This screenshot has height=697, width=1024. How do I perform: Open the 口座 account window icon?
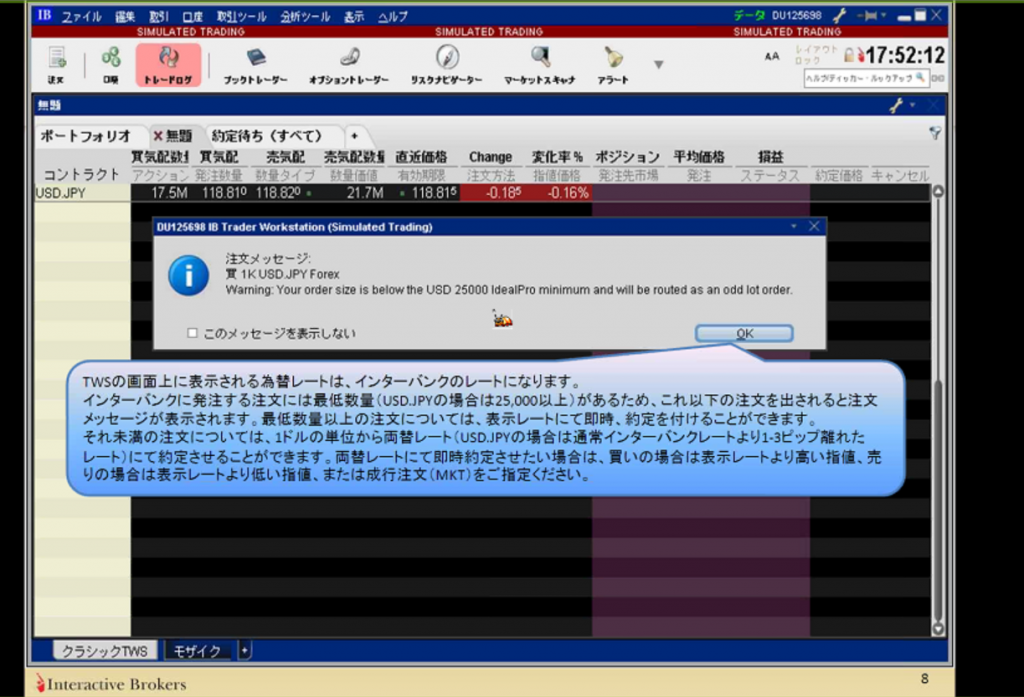[x=110, y=65]
